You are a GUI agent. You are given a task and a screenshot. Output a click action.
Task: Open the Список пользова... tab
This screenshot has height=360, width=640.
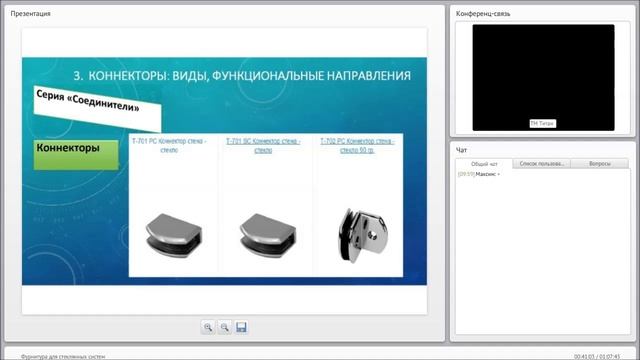542,164
